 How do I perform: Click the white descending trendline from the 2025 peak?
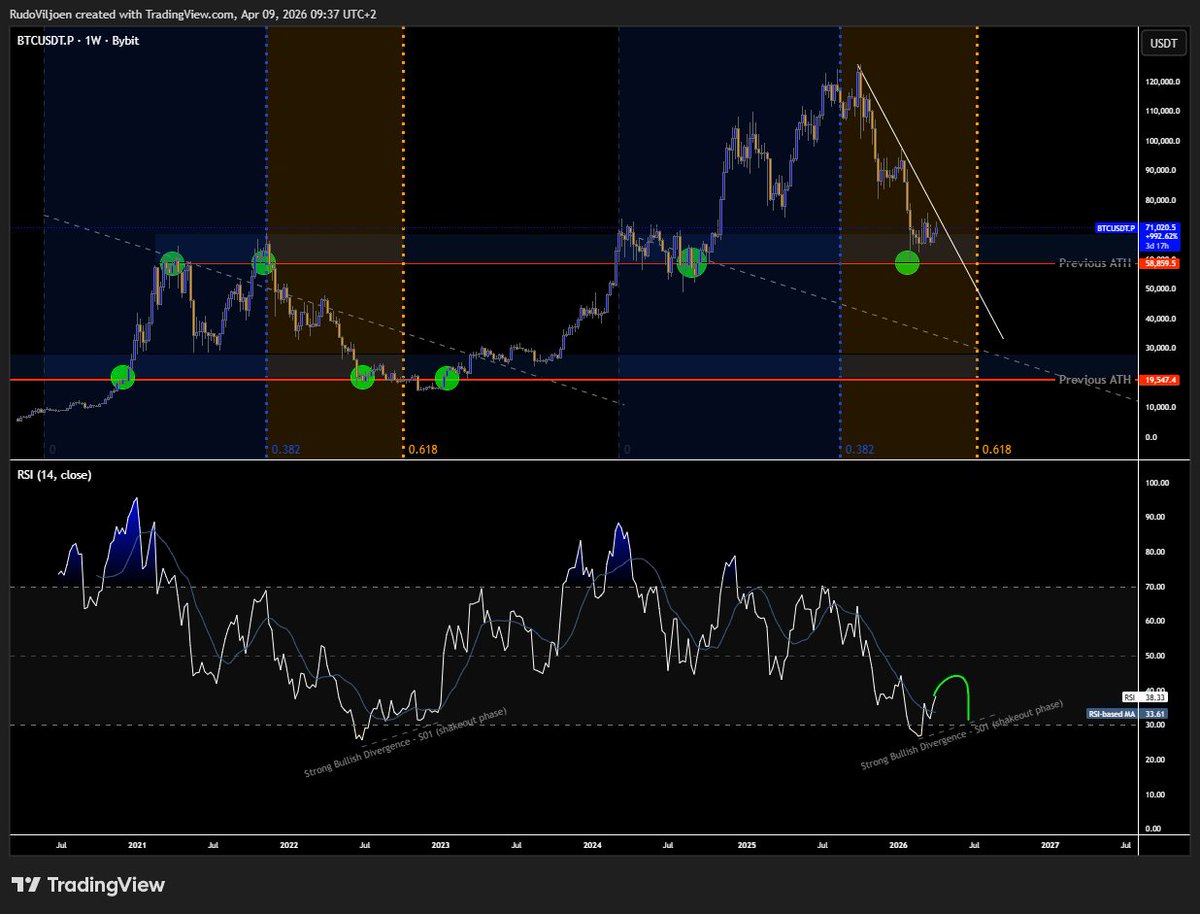[x=930, y=200]
